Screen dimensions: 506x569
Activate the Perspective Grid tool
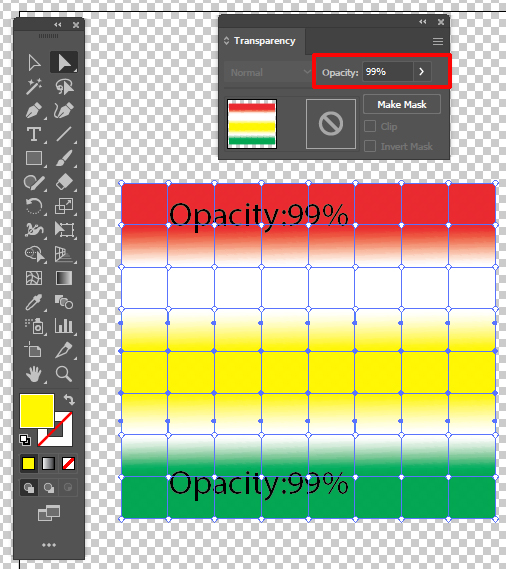click(64, 254)
